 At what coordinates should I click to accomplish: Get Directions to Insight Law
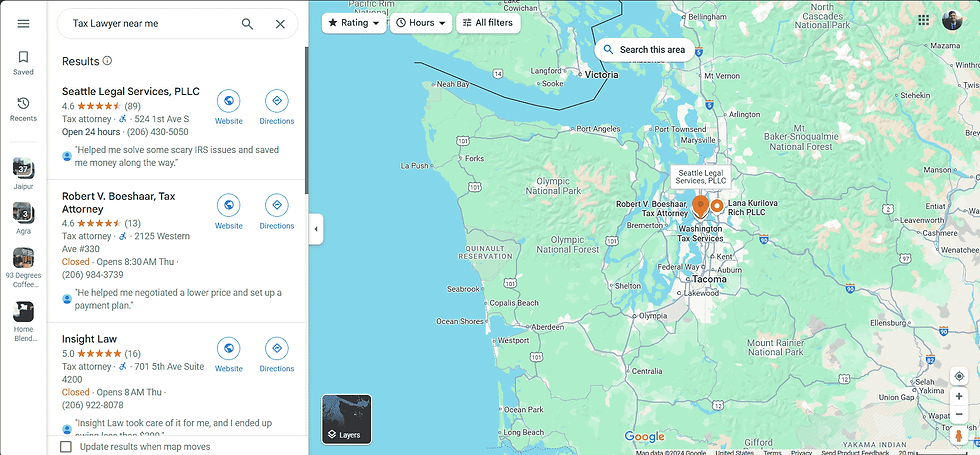point(277,348)
